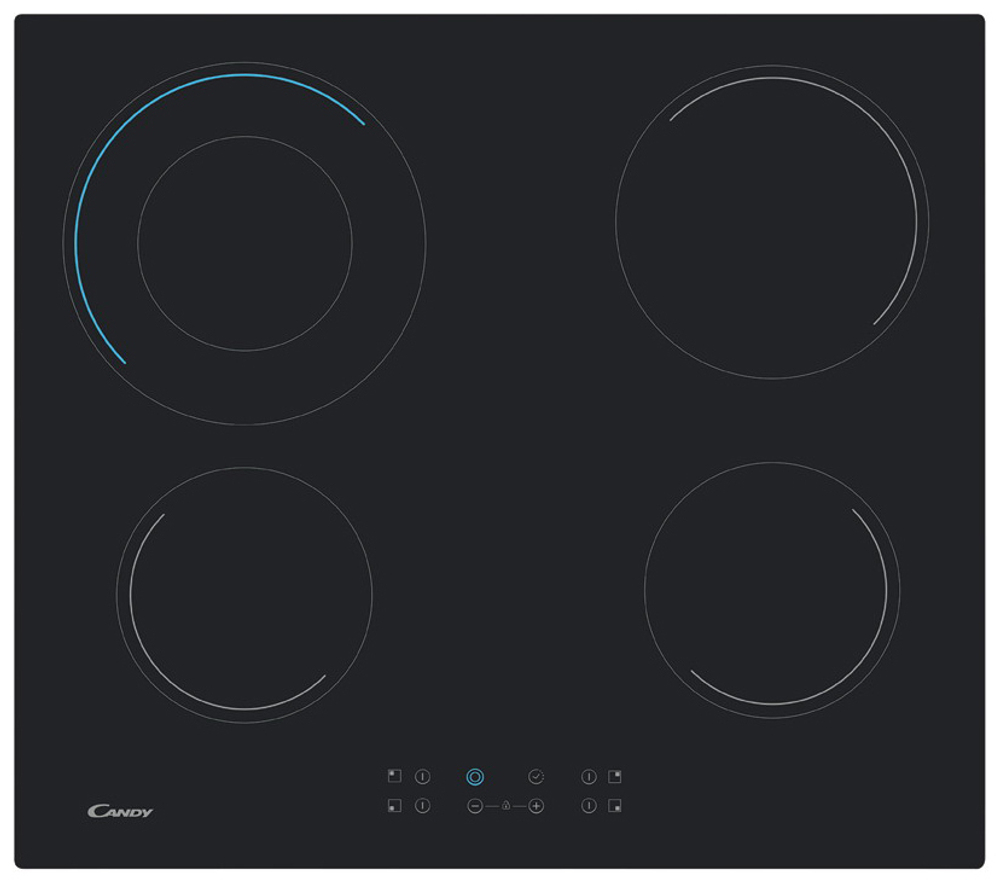The image size is (1000, 884).
Task: Increase heat with the plus button
Action: (536, 806)
